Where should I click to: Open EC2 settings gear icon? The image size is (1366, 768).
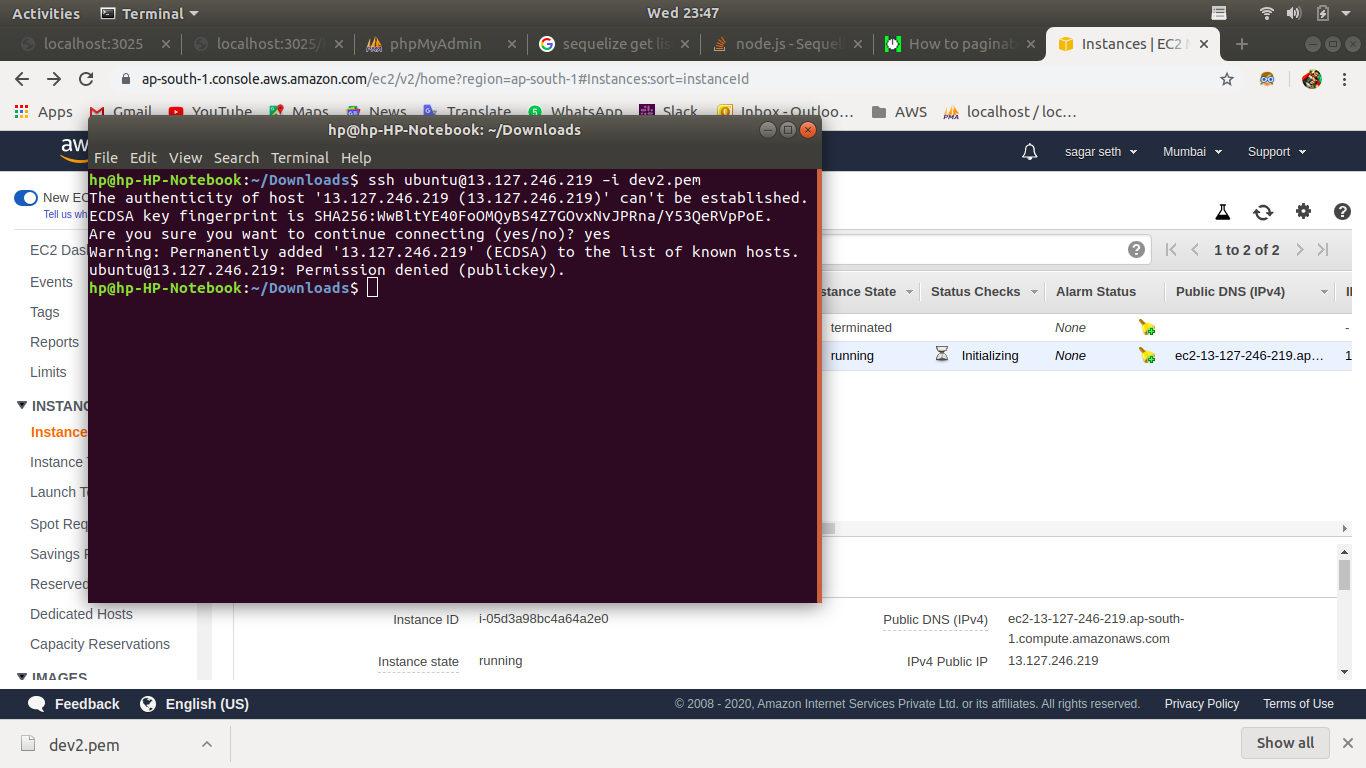pos(1303,212)
